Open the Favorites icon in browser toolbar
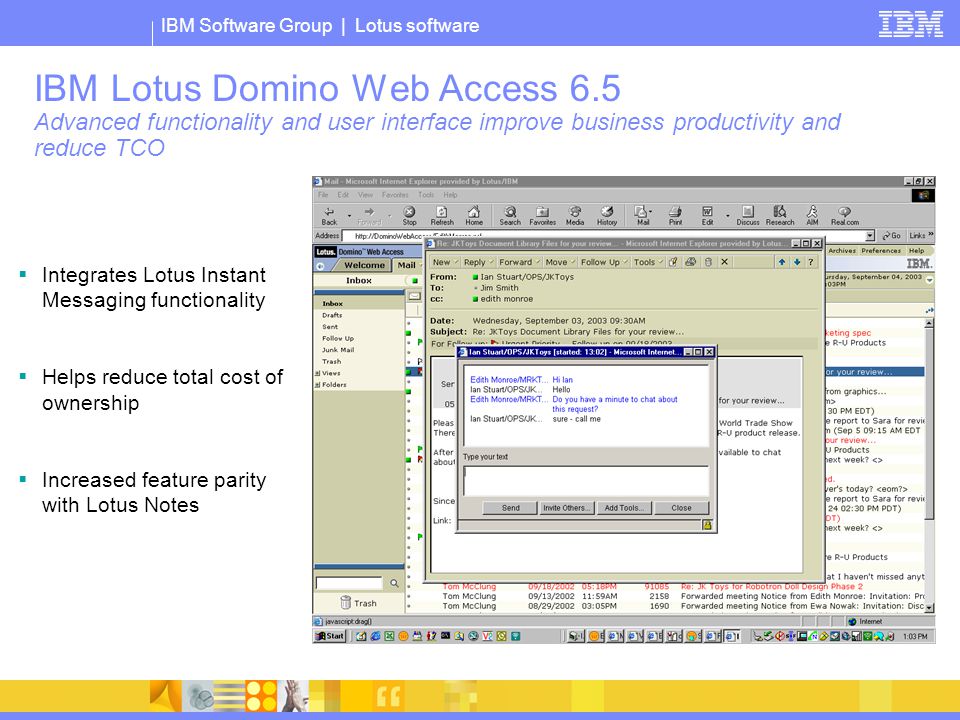960x720 pixels. tap(542, 216)
